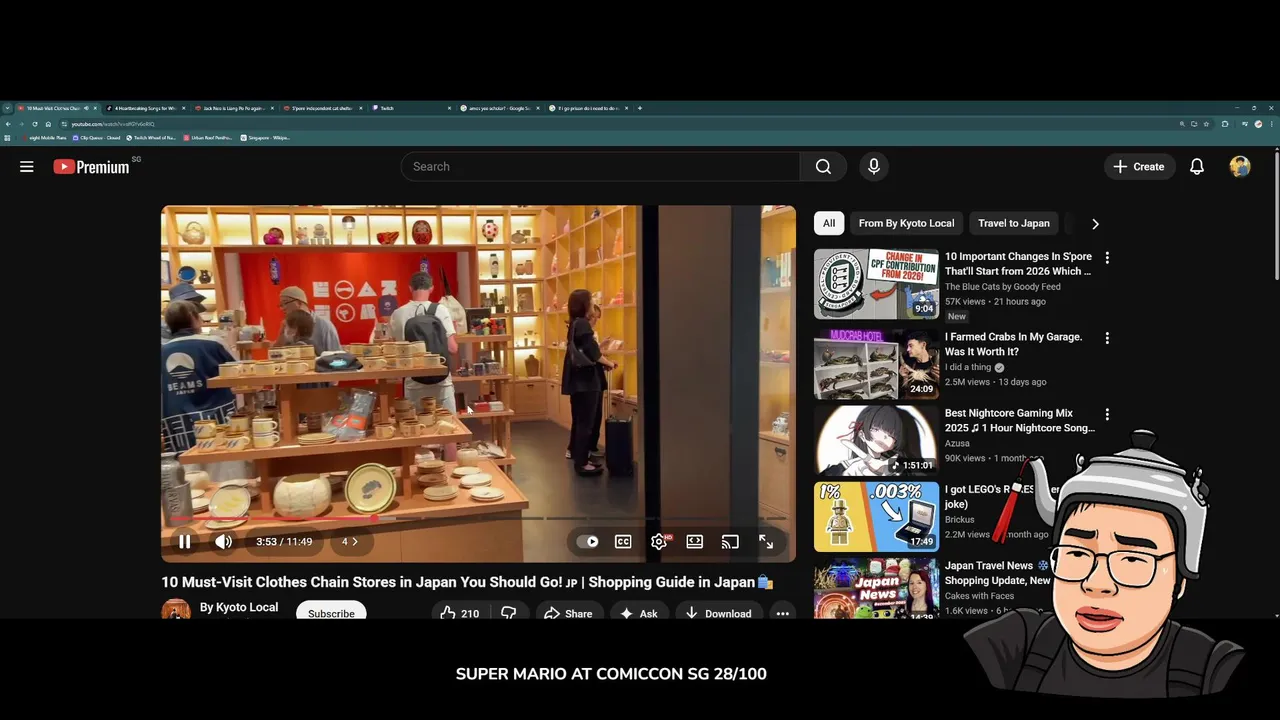This screenshot has width=1280, height=720.
Task: Open By Kyoto Local channel avatar
Action: [x=176, y=611]
